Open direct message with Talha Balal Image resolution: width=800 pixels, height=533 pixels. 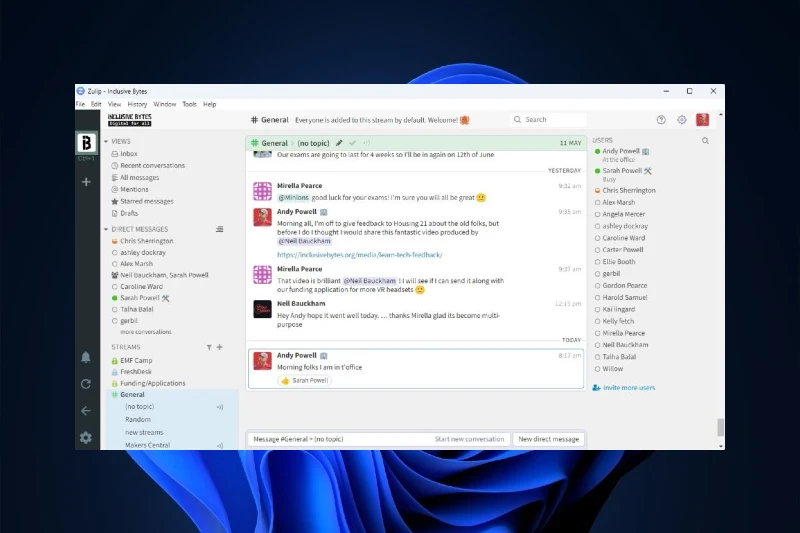tap(137, 309)
